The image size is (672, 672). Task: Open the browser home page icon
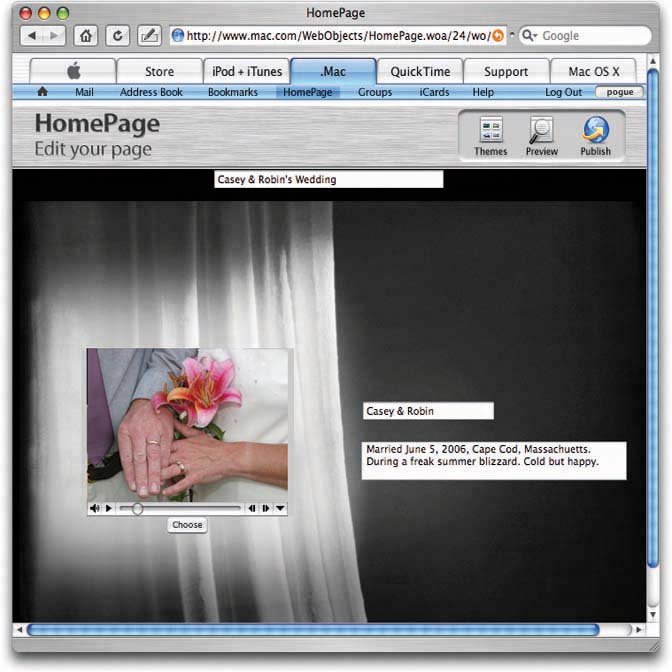(x=86, y=36)
